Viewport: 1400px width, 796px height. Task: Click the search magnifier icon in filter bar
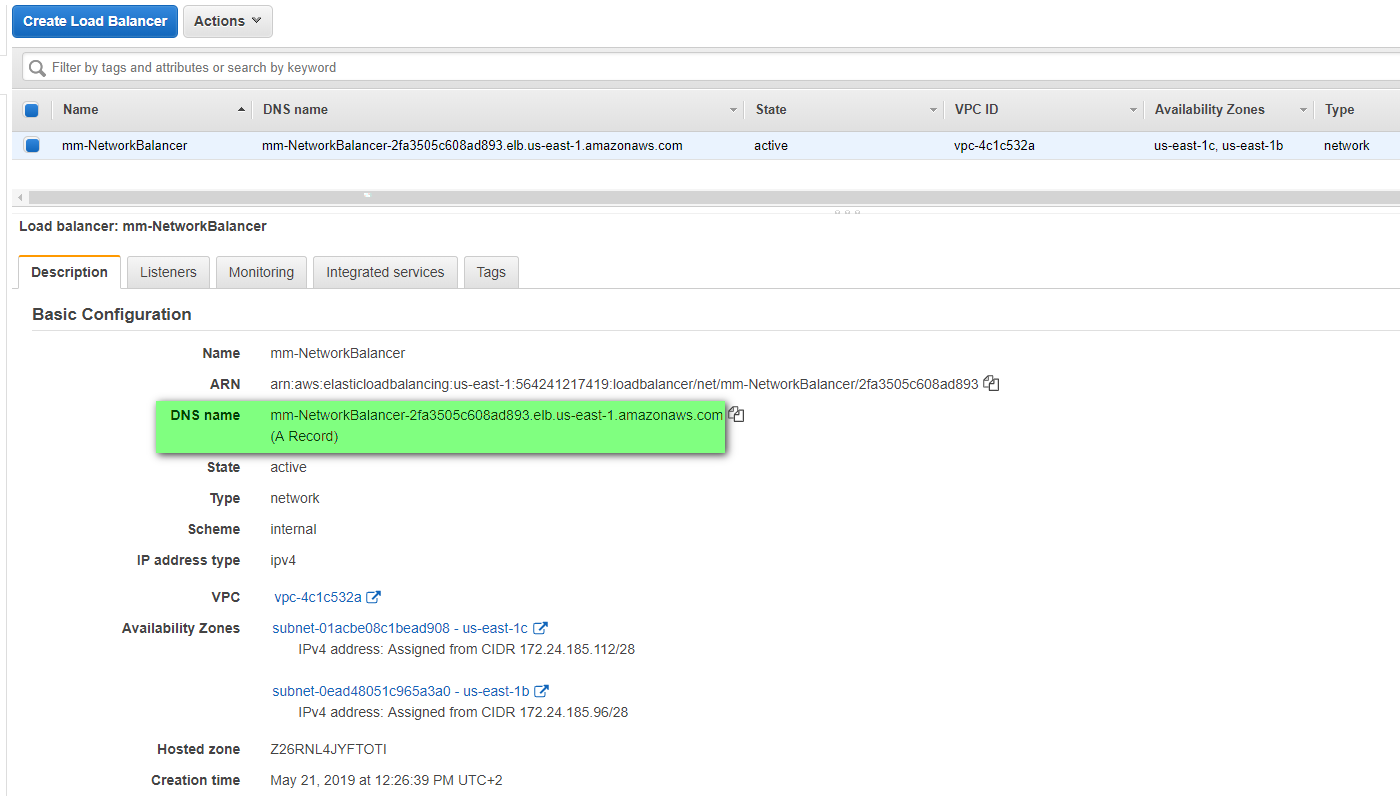pyautogui.click(x=38, y=68)
